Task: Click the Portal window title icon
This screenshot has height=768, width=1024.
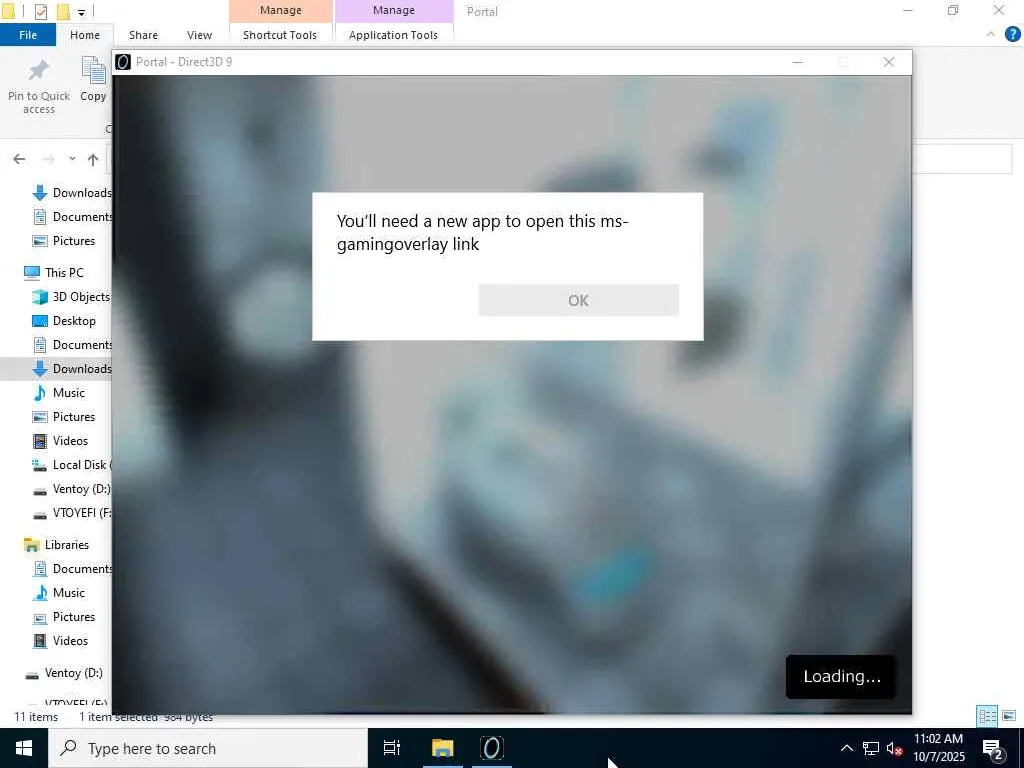Action: [123, 62]
